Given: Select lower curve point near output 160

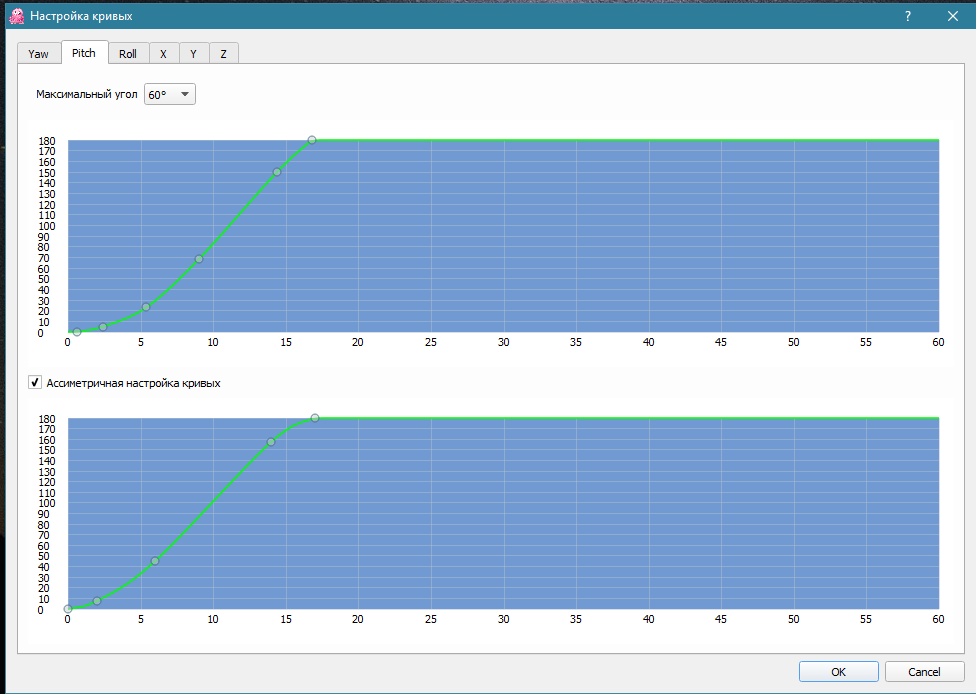Looking at the screenshot, I should tap(271, 442).
